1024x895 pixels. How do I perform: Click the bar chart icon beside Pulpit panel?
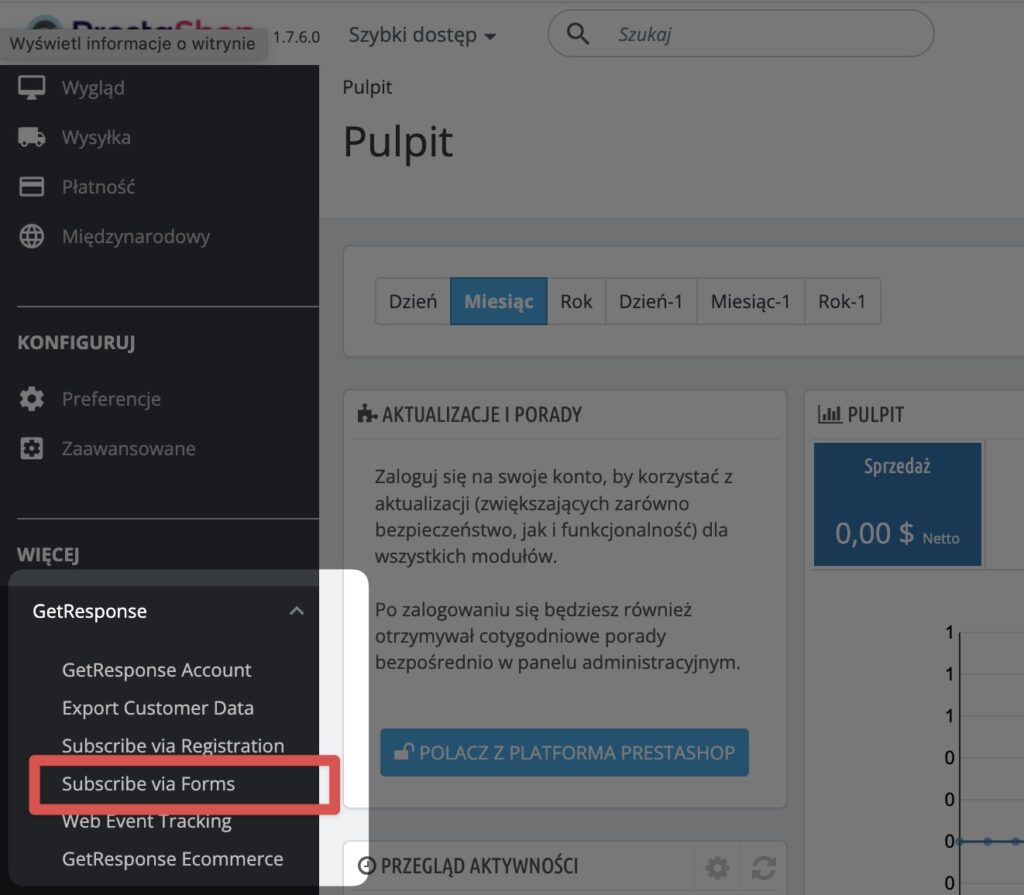[829, 414]
